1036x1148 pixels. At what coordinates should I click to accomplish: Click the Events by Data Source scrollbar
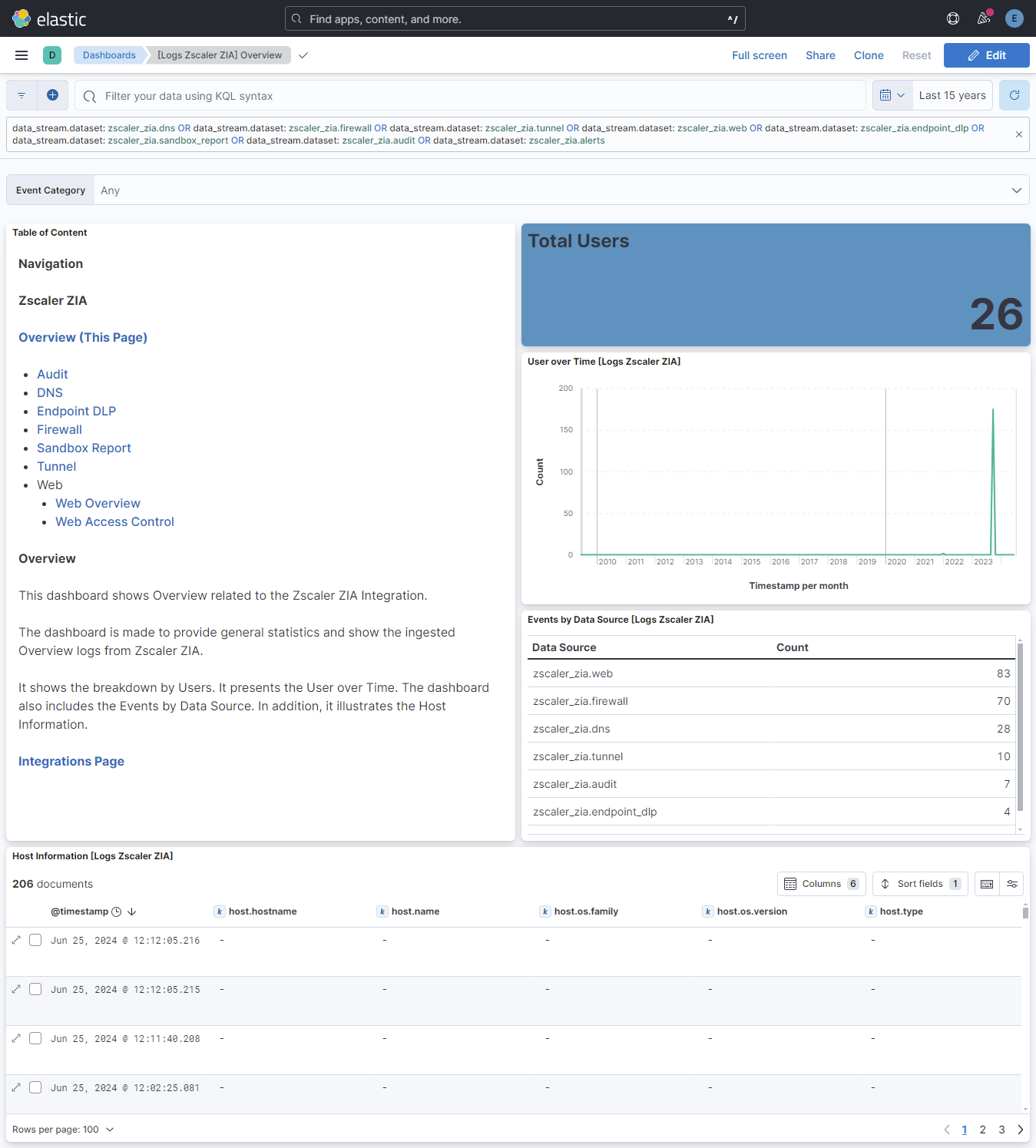[1020, 726]
